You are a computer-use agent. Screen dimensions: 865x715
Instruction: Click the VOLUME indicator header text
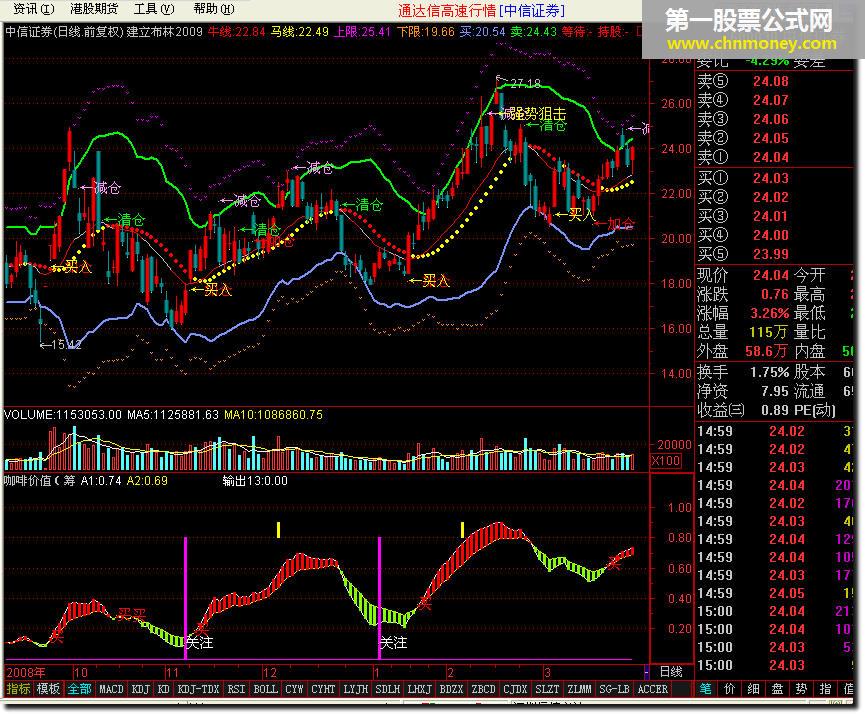62,414
